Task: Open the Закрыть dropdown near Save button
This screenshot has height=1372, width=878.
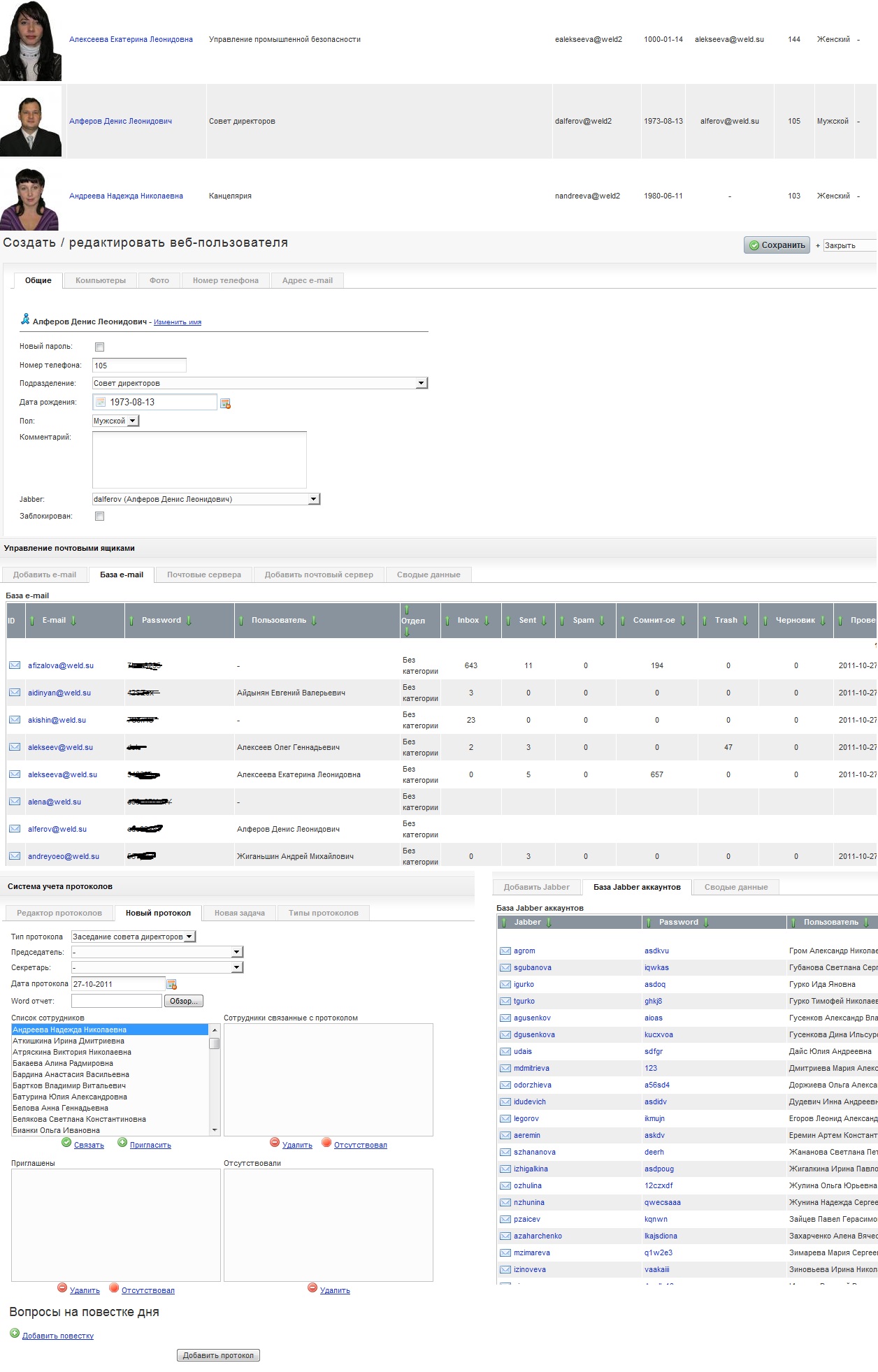Action: click(850, 245)
